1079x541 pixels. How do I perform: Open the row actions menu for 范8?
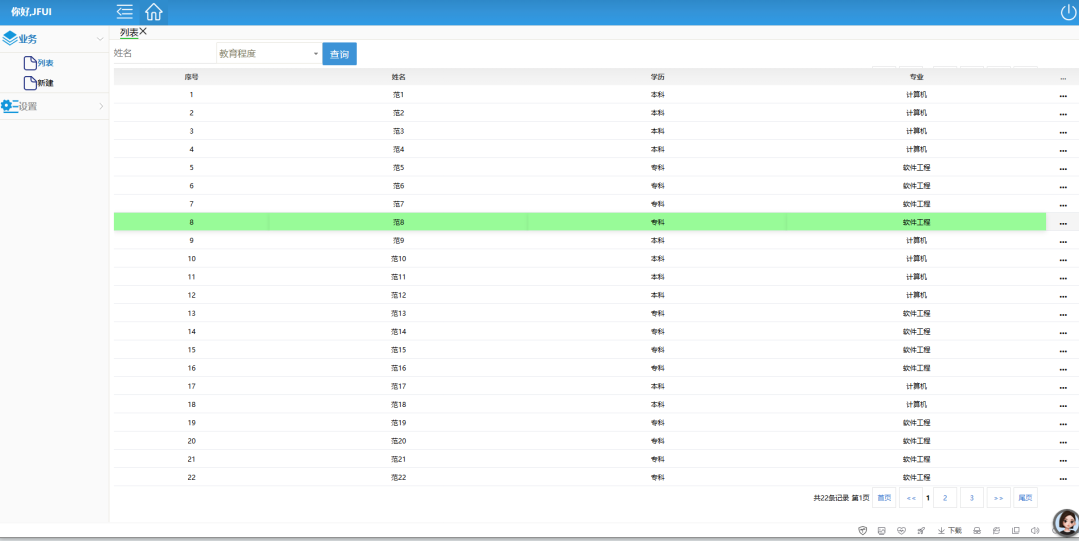(1063, 223)
